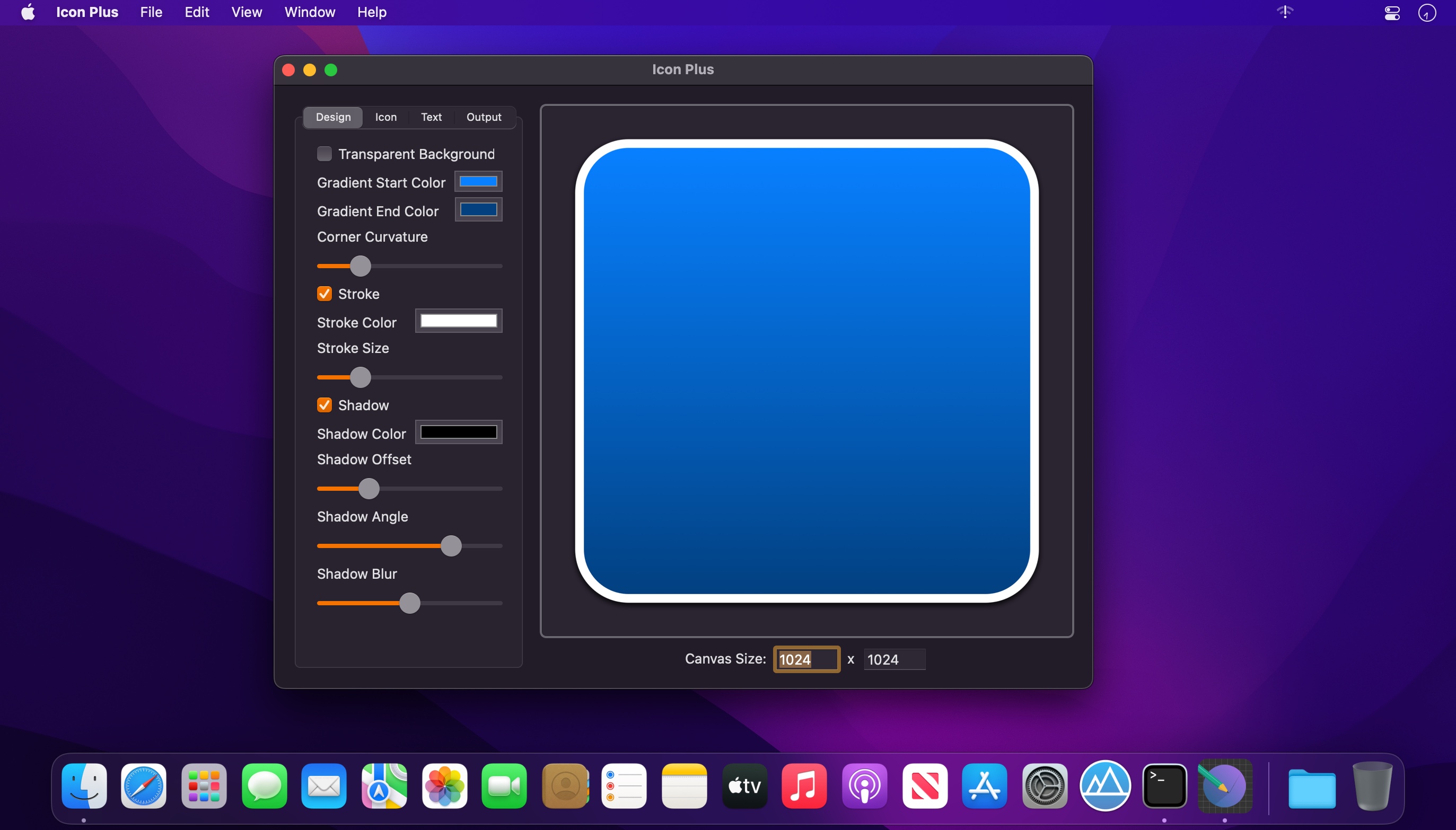Disable the Stroke checkbox
Image resolution: width=1456 pixels, height=830 pixels.
coord(324,294)
